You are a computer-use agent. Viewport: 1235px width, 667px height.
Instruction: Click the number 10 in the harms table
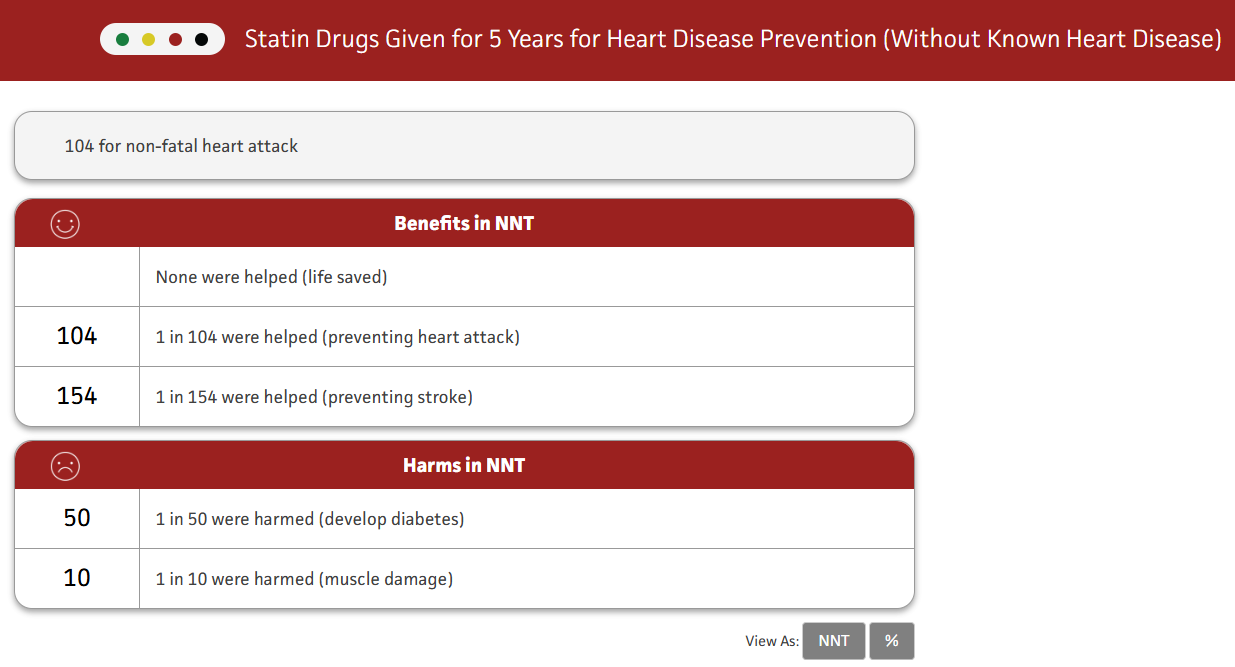click(77, 578)
